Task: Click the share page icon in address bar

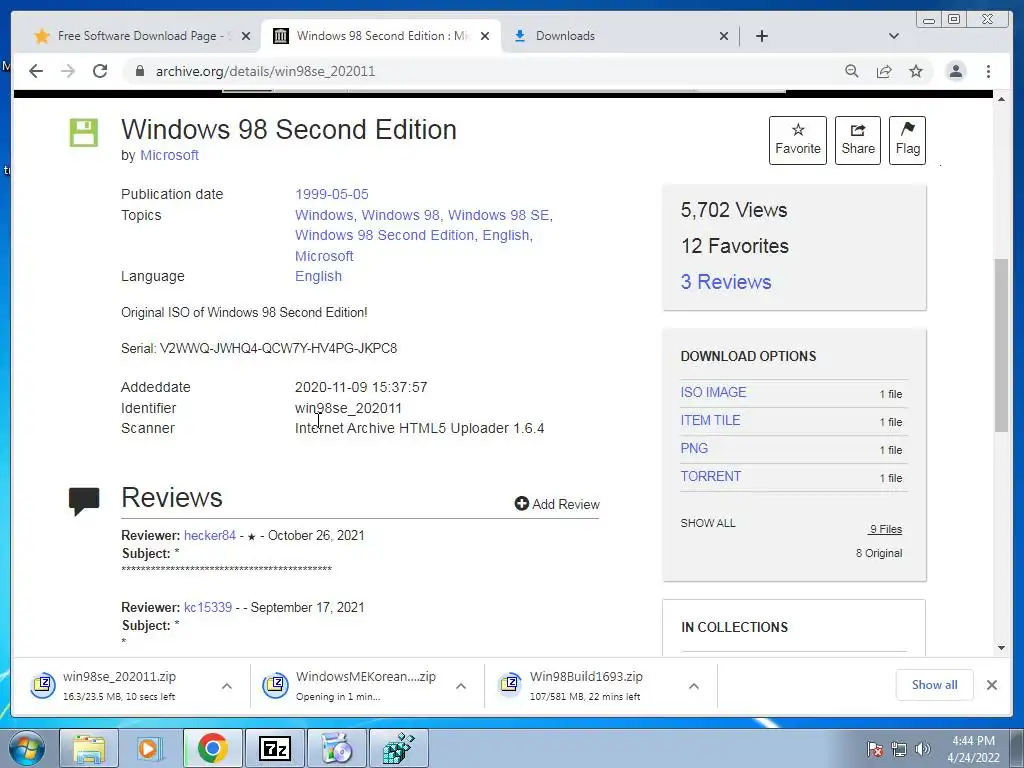Action: (x=884, y=71)
